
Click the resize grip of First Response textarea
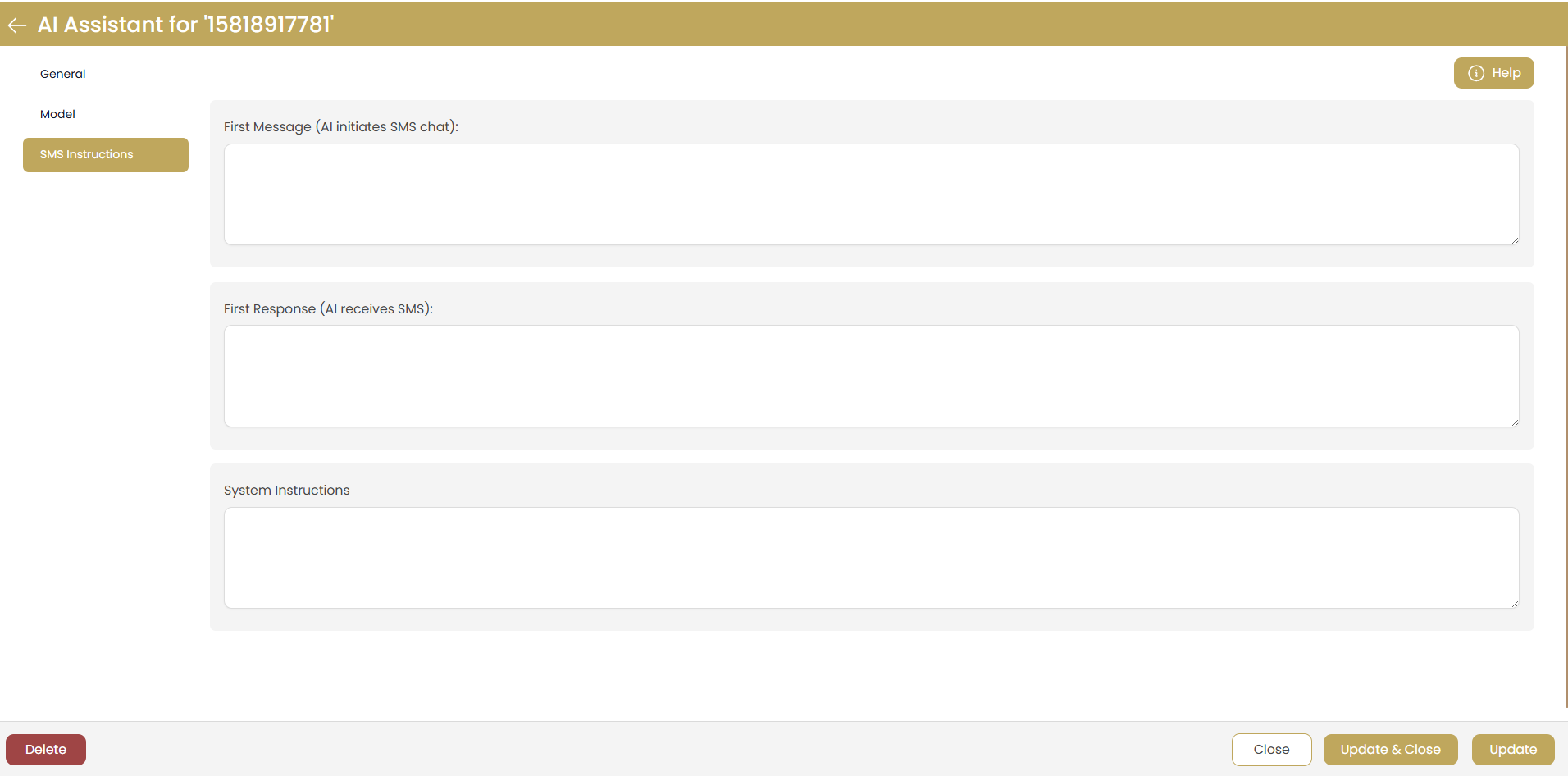pyautogui.click(x=1514, y=420)
